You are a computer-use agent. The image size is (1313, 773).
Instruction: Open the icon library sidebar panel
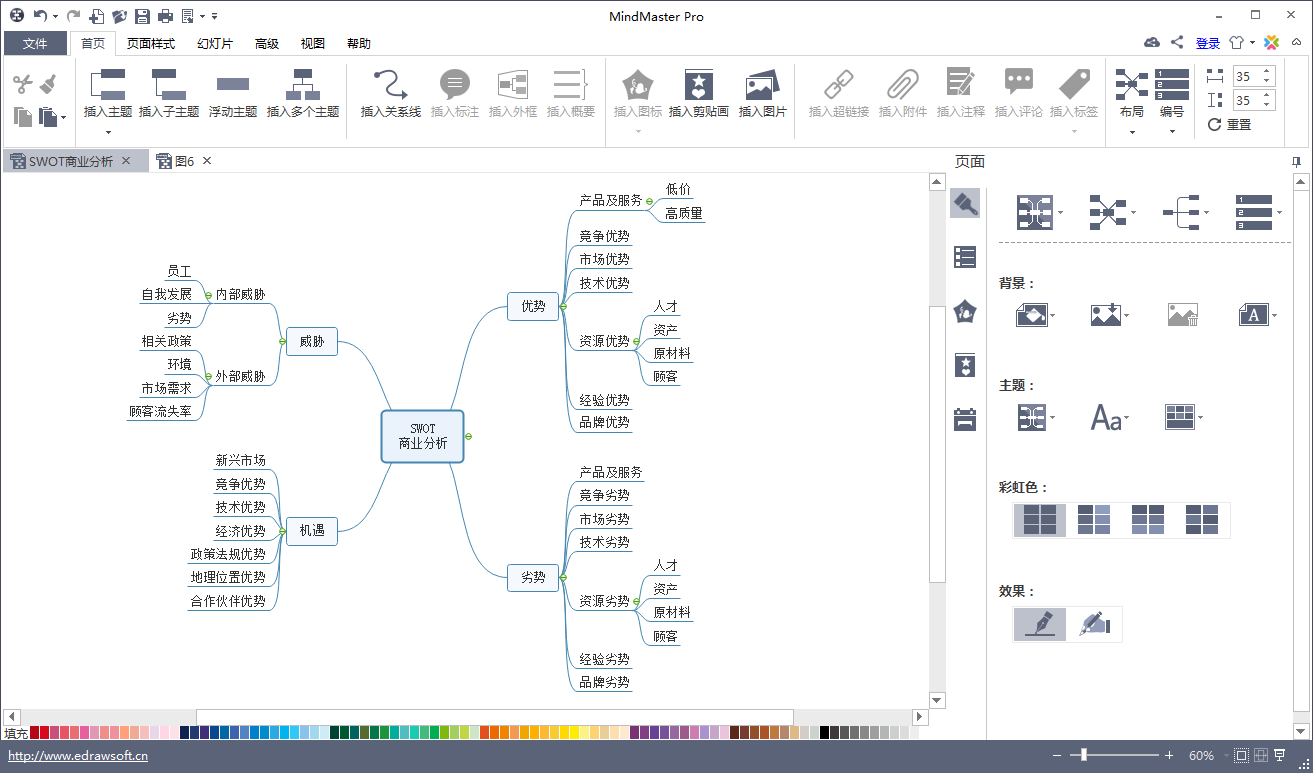pyautogui.click(x=965, y=311)
